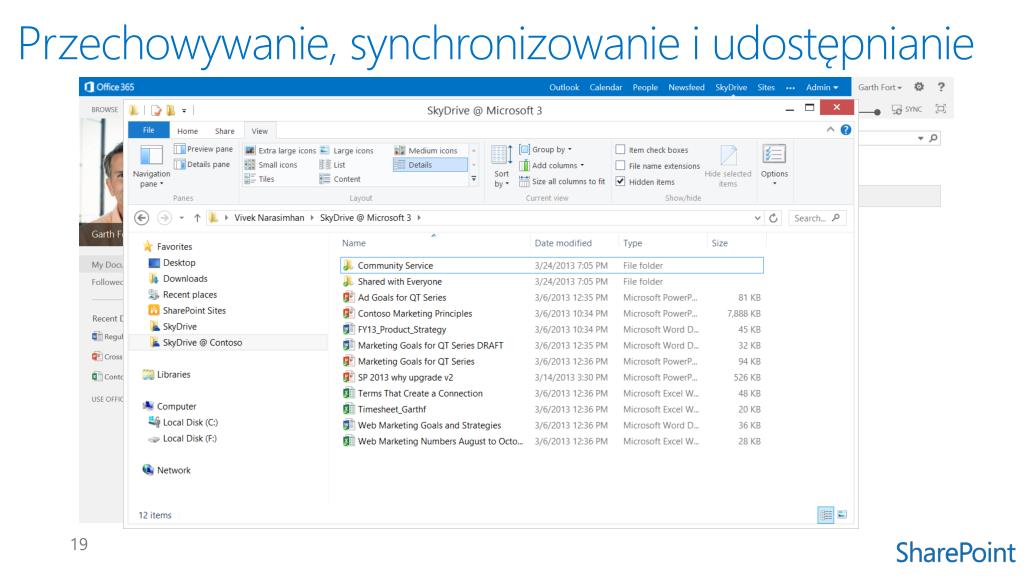Sort by the Name column header
1024x576 pixels.
coord(354,243)
